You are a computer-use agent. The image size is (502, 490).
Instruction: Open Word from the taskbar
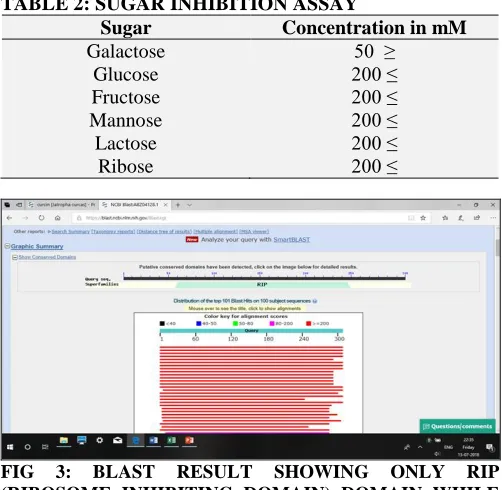154,441
